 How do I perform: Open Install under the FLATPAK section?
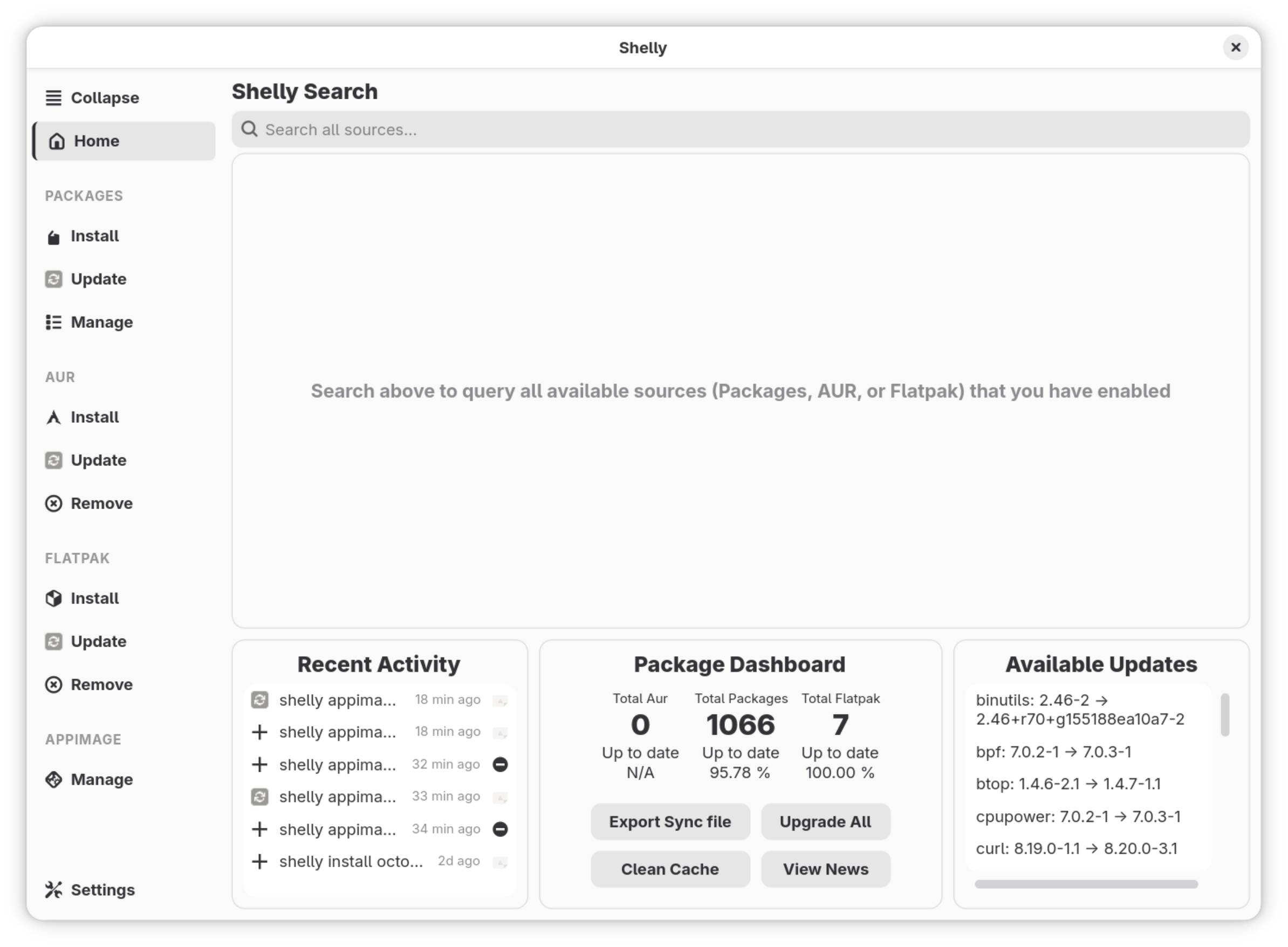82,599
